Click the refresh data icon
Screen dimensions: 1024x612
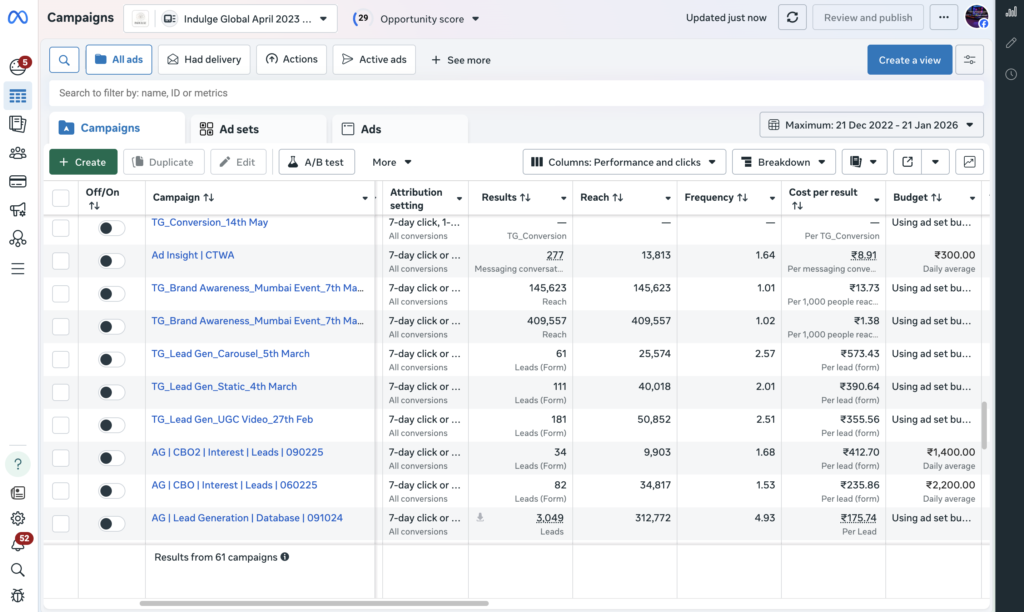[793, 18]
